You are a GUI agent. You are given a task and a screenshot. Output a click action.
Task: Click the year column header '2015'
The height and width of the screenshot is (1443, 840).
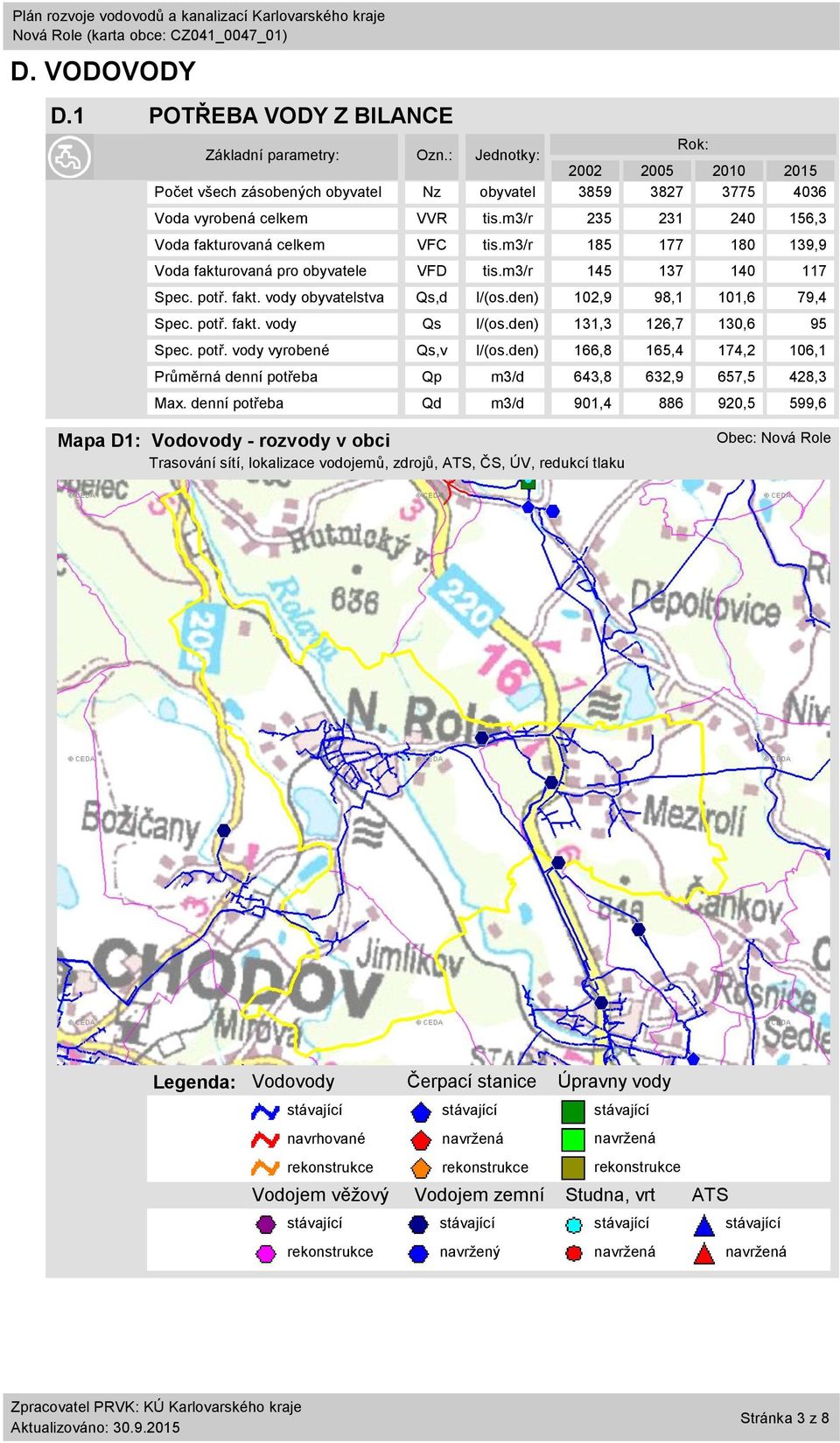800,171
